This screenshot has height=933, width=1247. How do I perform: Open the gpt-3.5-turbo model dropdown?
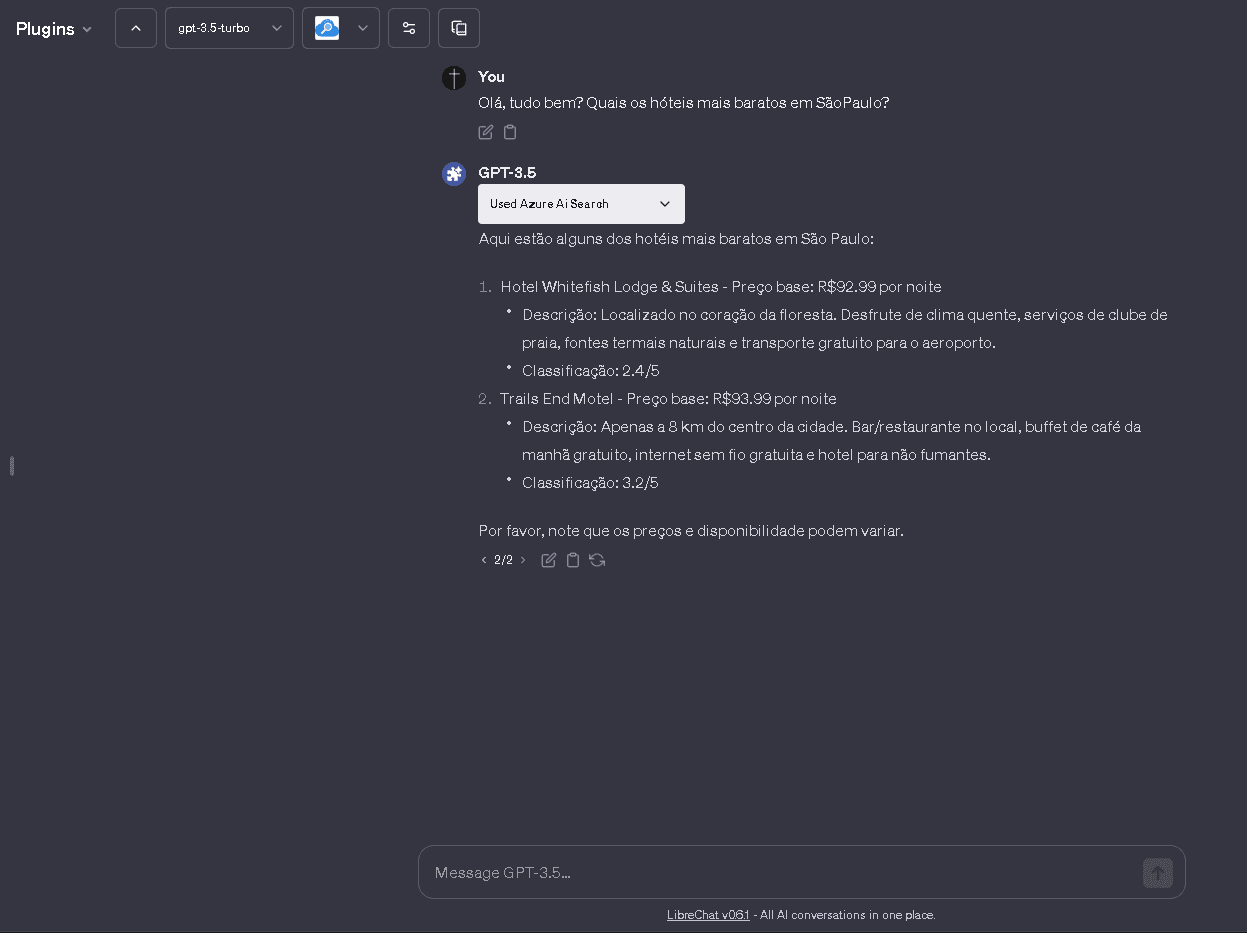pos(229,27)
